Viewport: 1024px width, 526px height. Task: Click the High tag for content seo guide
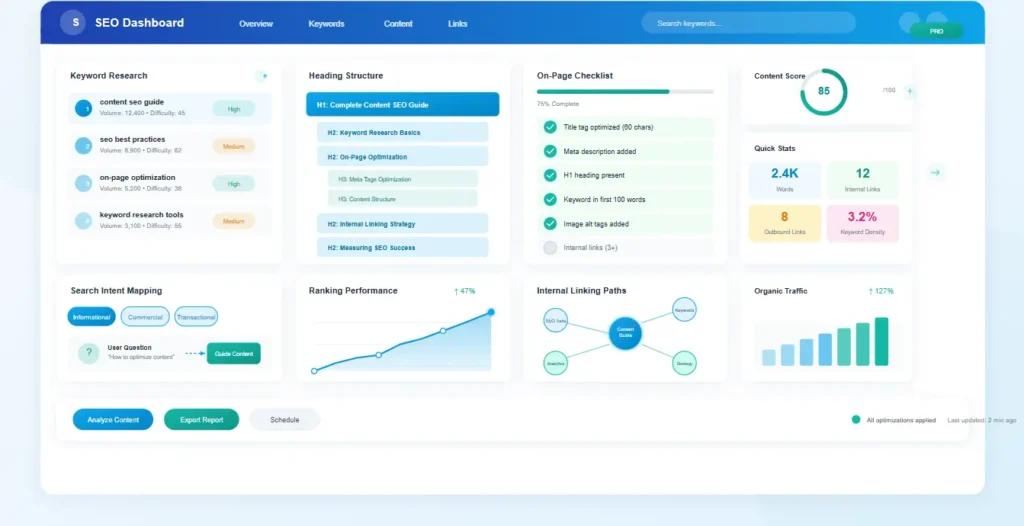[234, 109]
